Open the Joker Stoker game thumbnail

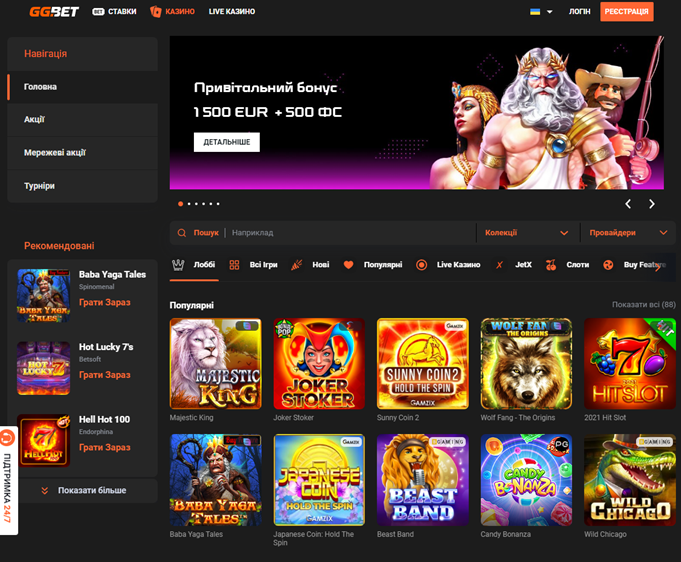click(319, 364)
